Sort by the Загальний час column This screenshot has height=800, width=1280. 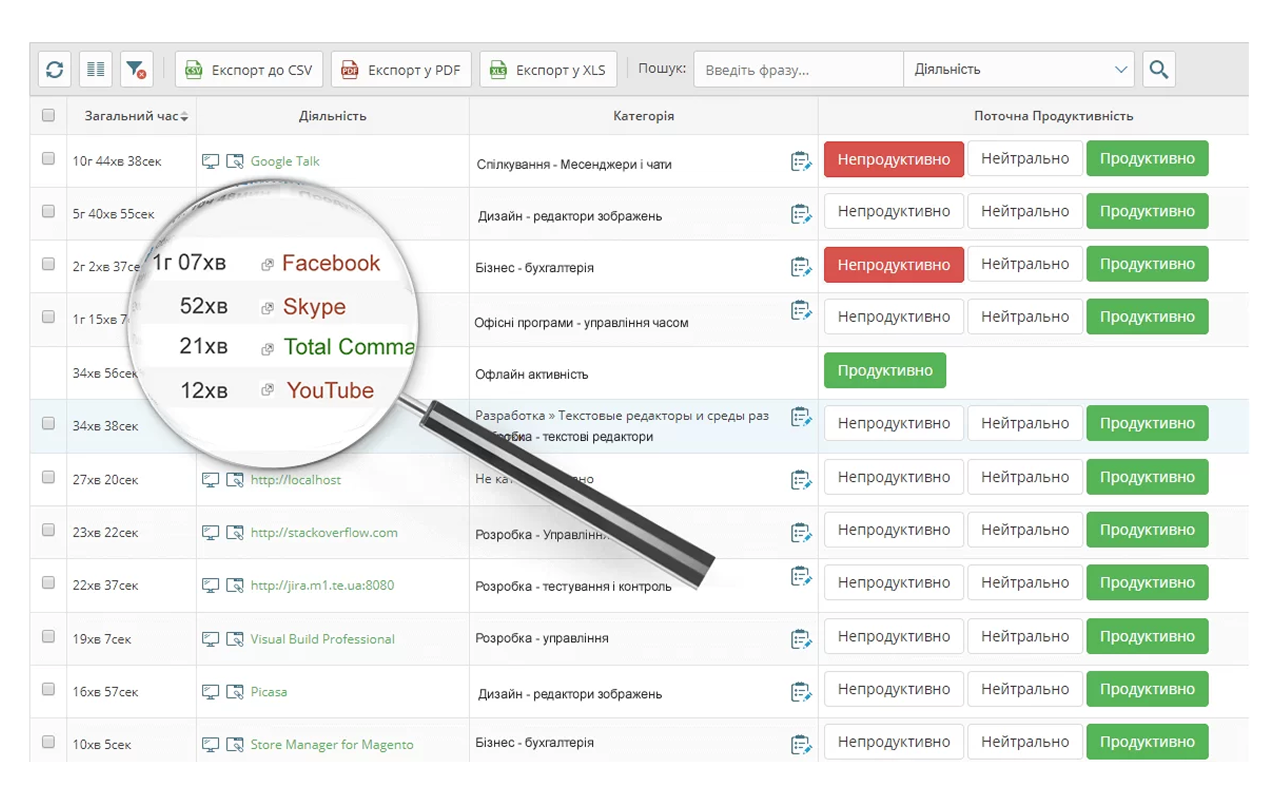tap(131, 116)
